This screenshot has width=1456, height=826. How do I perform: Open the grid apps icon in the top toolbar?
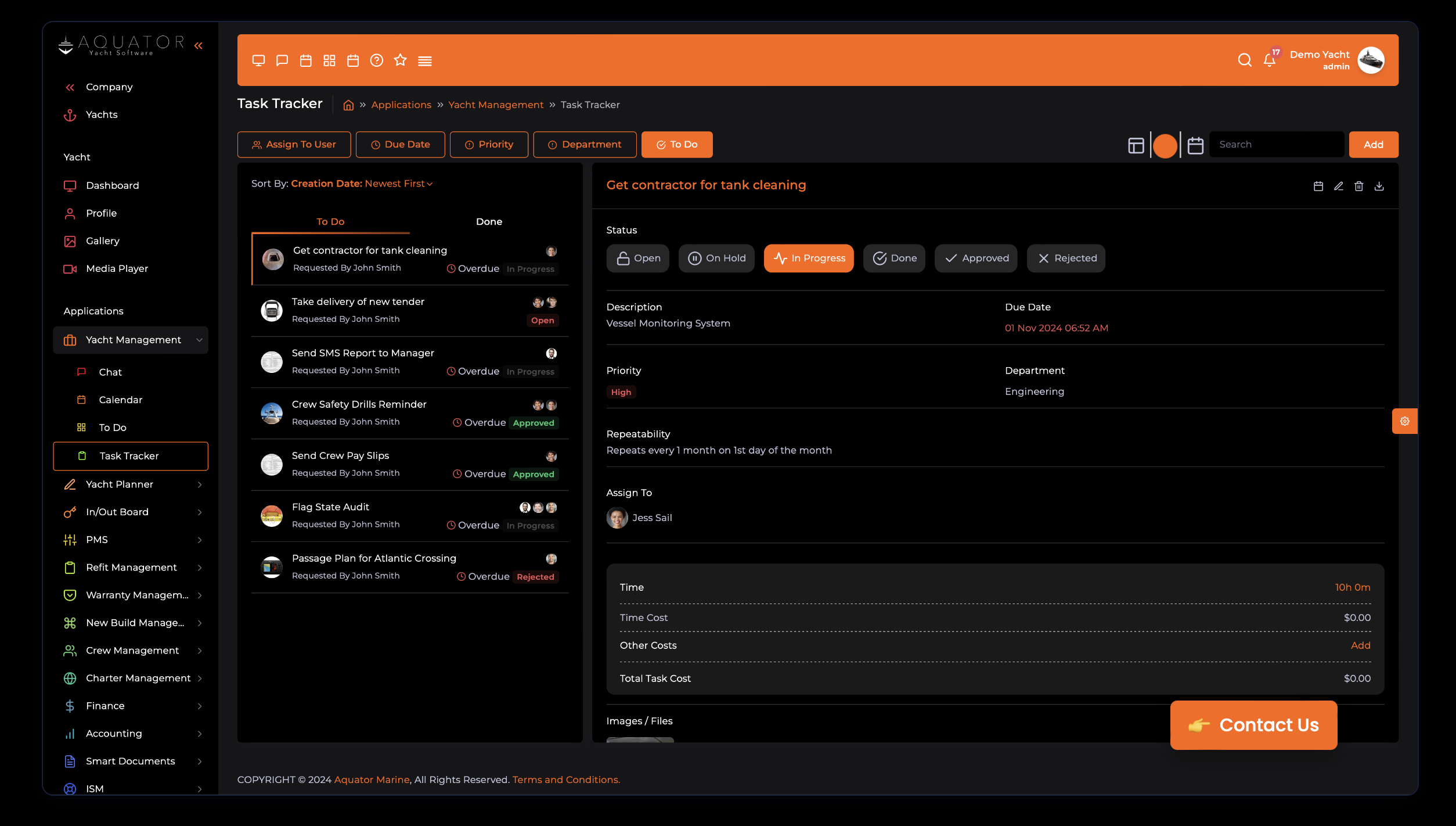329,60
